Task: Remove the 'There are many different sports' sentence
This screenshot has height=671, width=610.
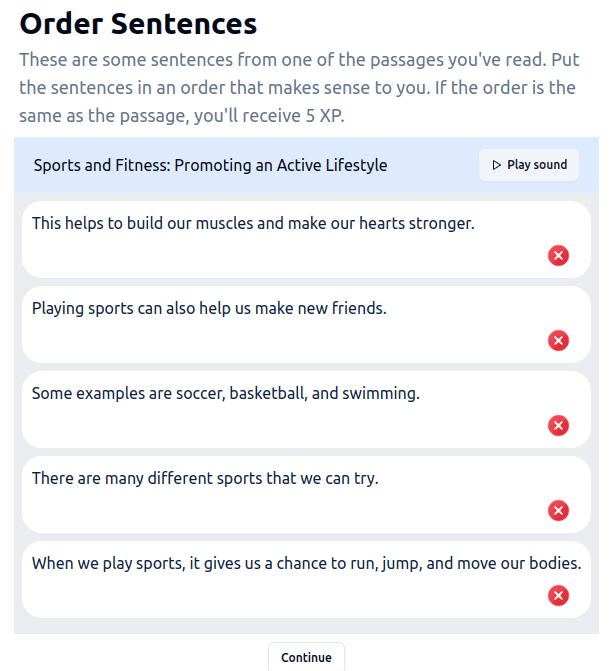Action: click(x=558, y=511)
